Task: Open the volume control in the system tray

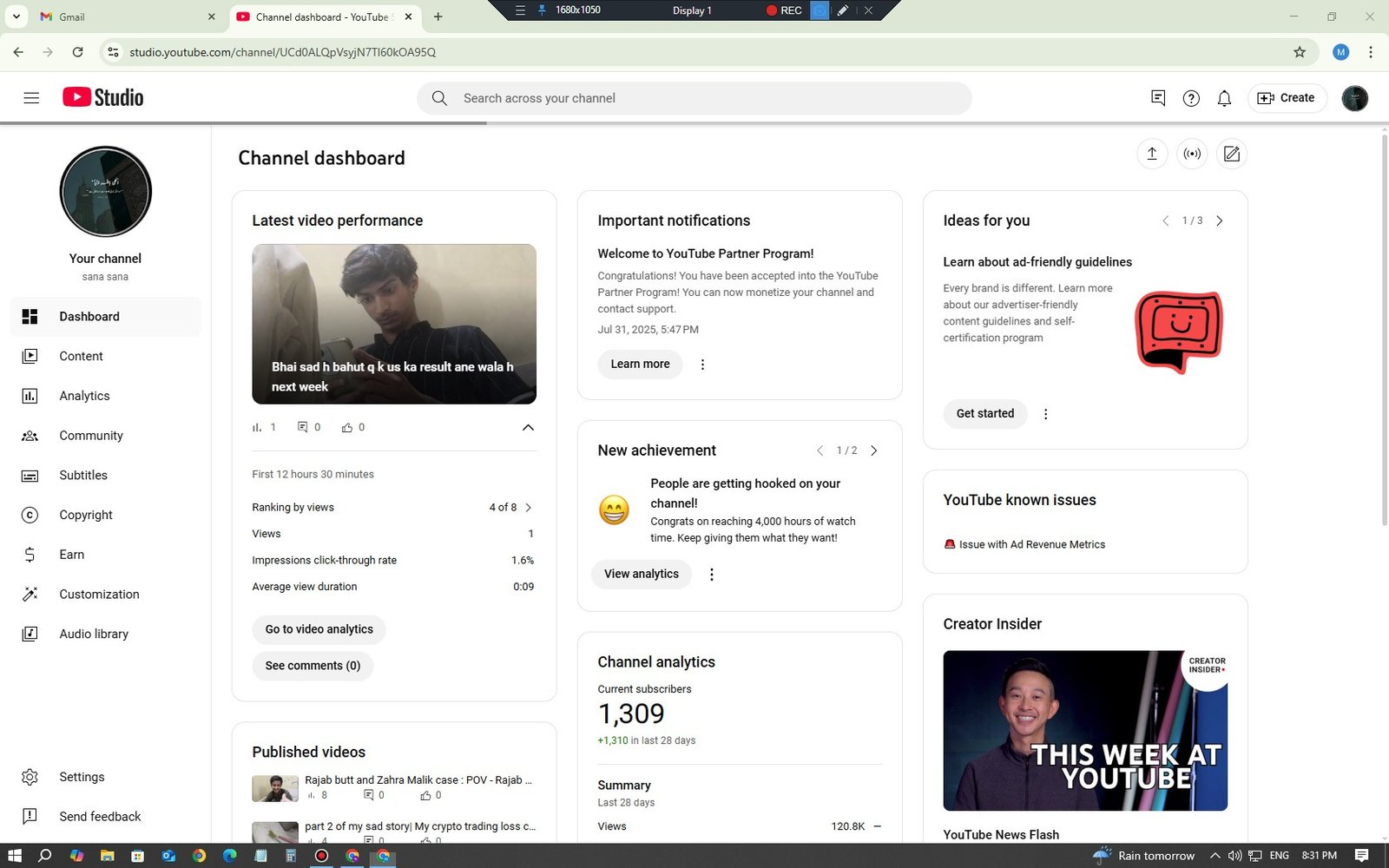Action: pos(1234,856)
